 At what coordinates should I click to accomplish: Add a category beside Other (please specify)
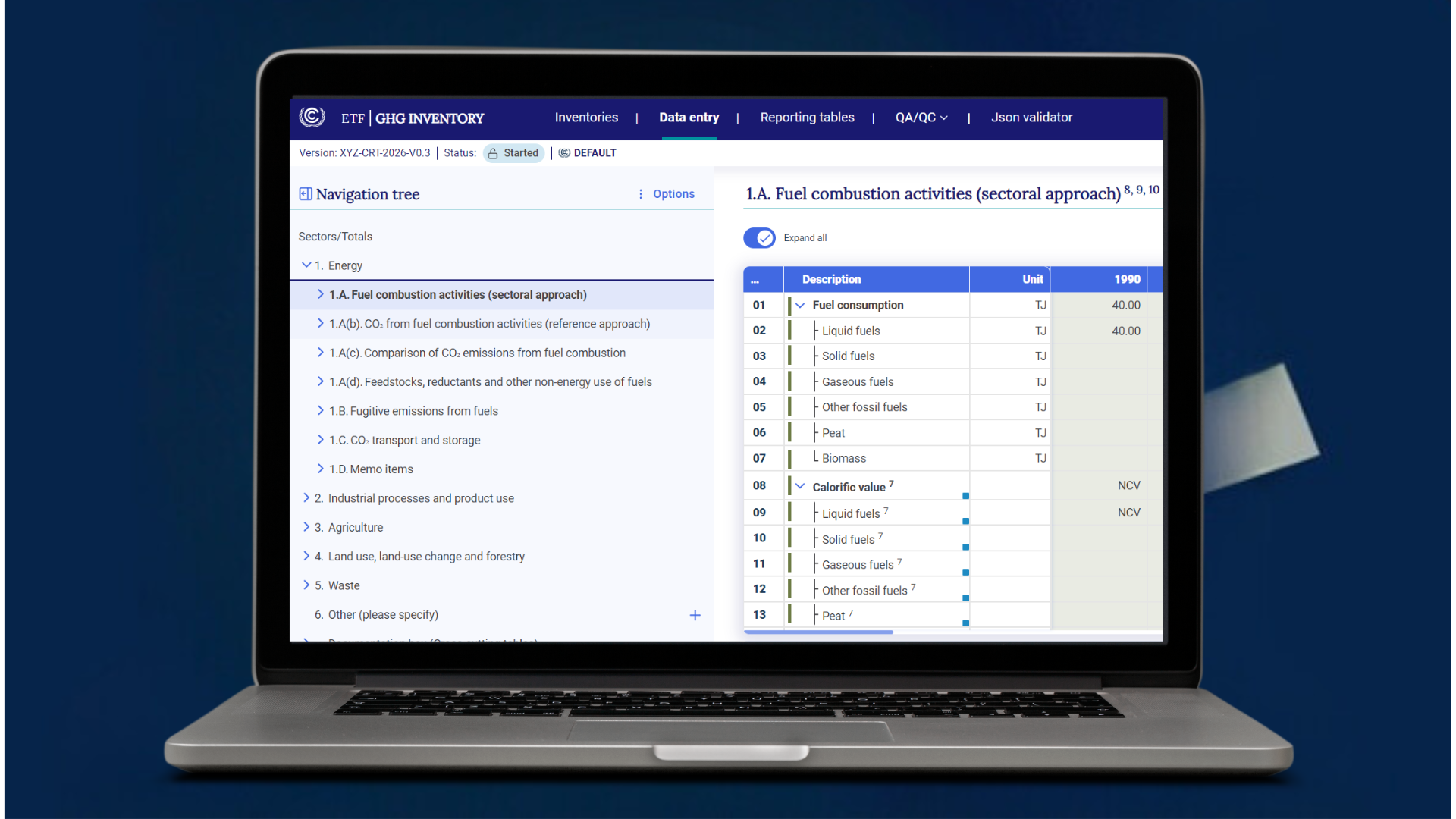point(695,615)
